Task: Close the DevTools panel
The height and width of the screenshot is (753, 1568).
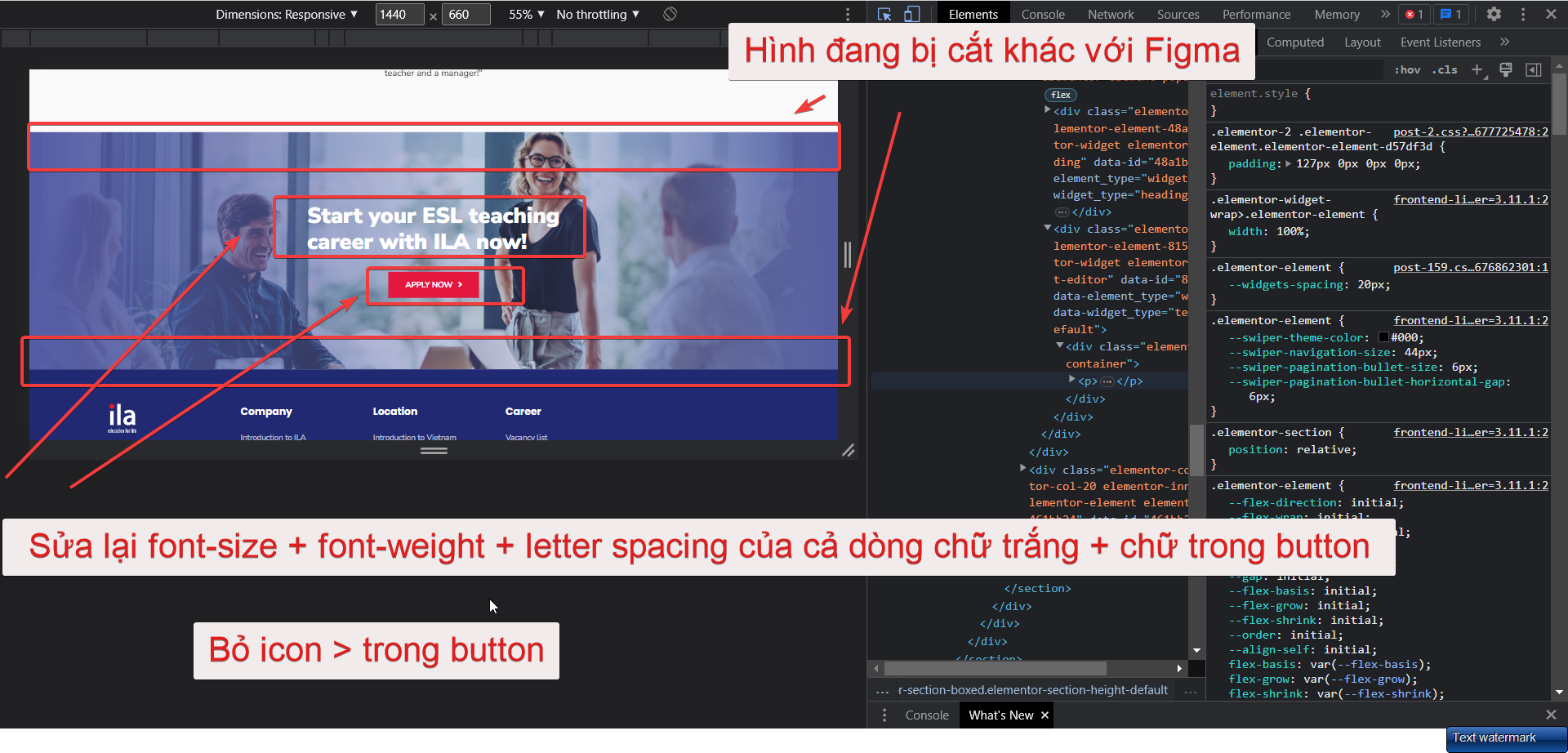Action: 1551,14
